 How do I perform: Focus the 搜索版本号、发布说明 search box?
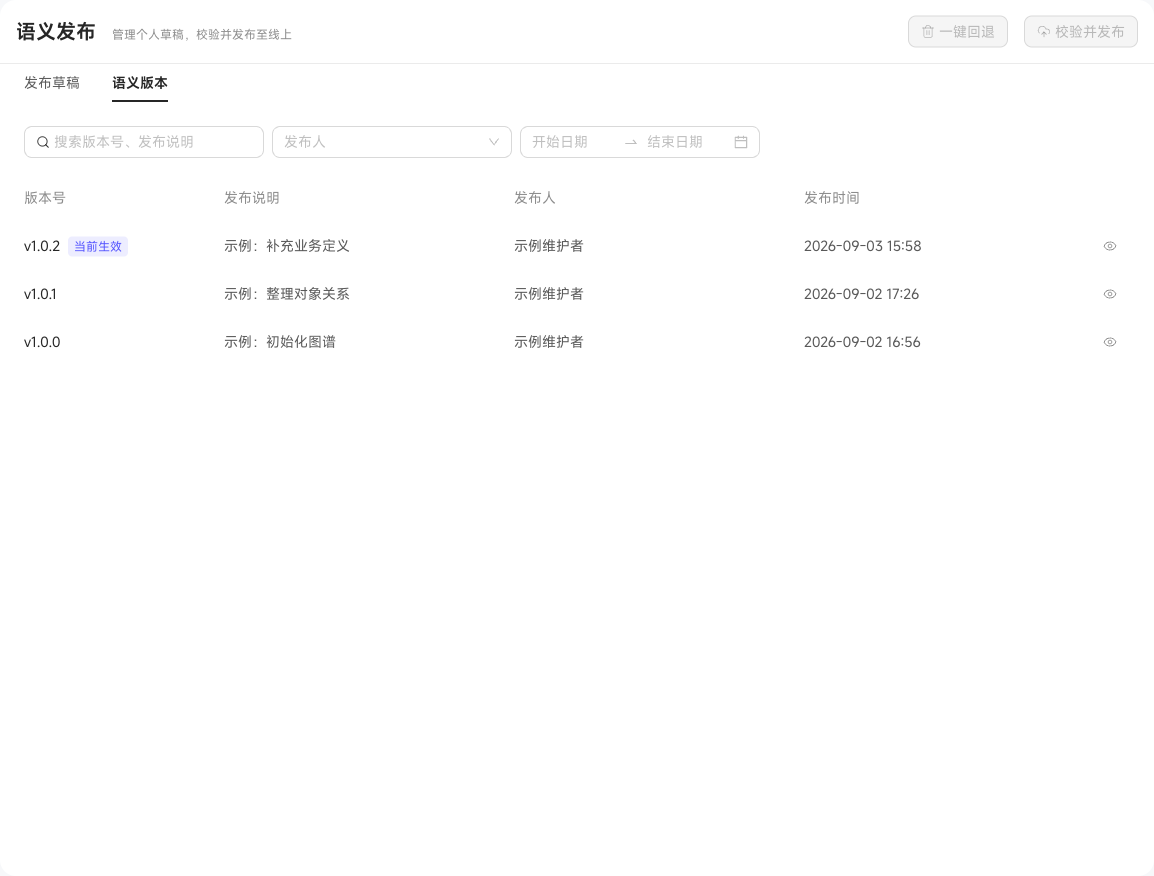point(144,142)
